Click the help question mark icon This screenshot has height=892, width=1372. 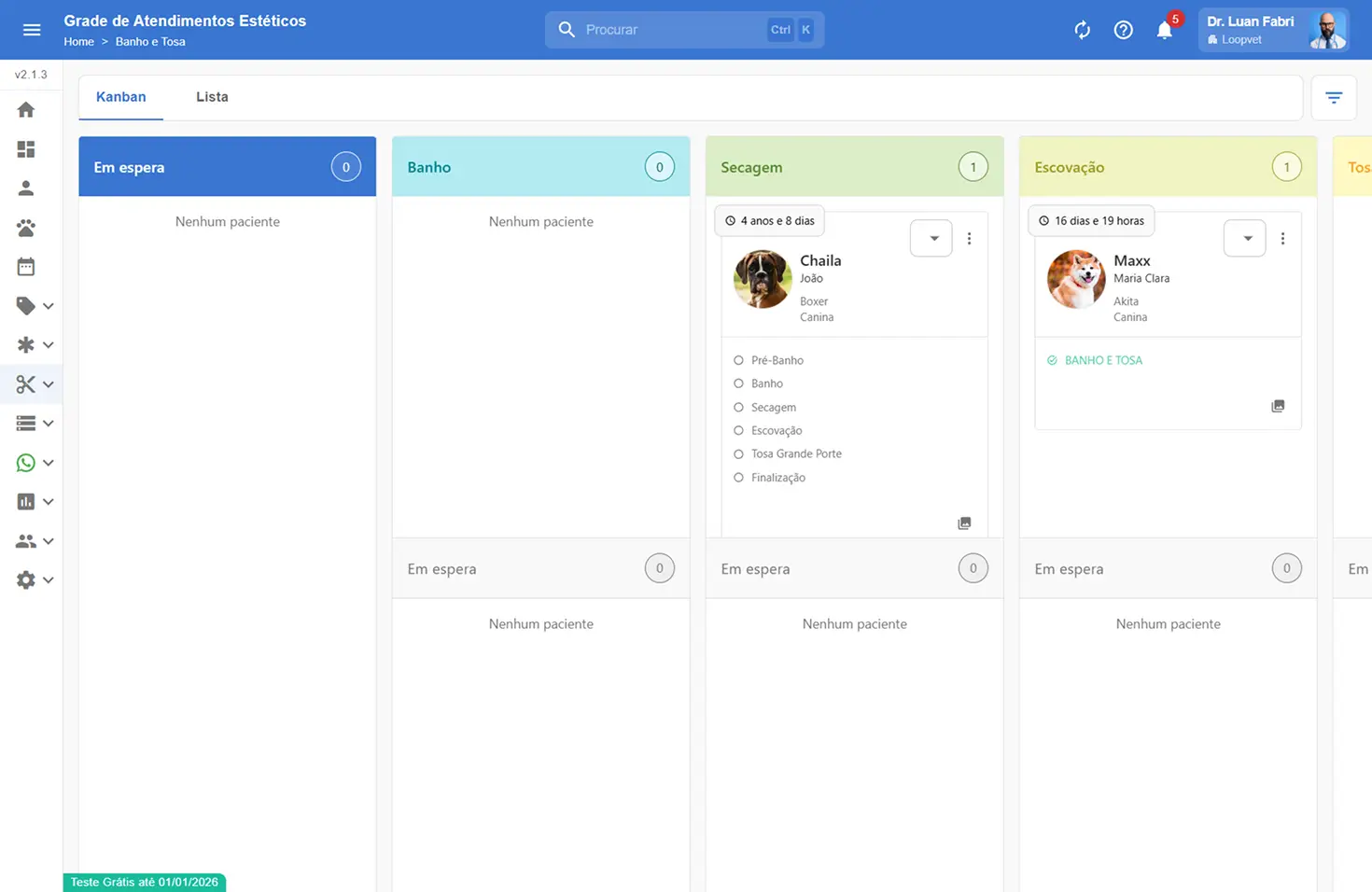(x=1123, y=30)
